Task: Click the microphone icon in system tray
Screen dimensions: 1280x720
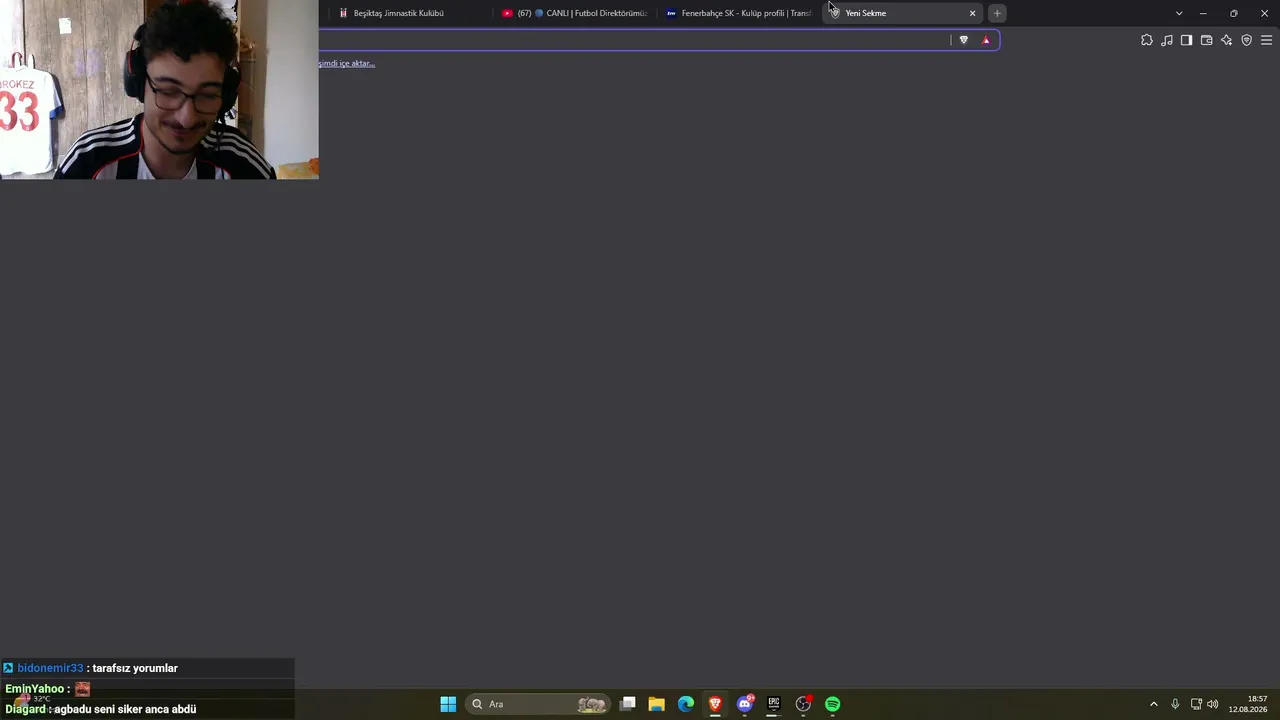Action: tap(1175, 704)
